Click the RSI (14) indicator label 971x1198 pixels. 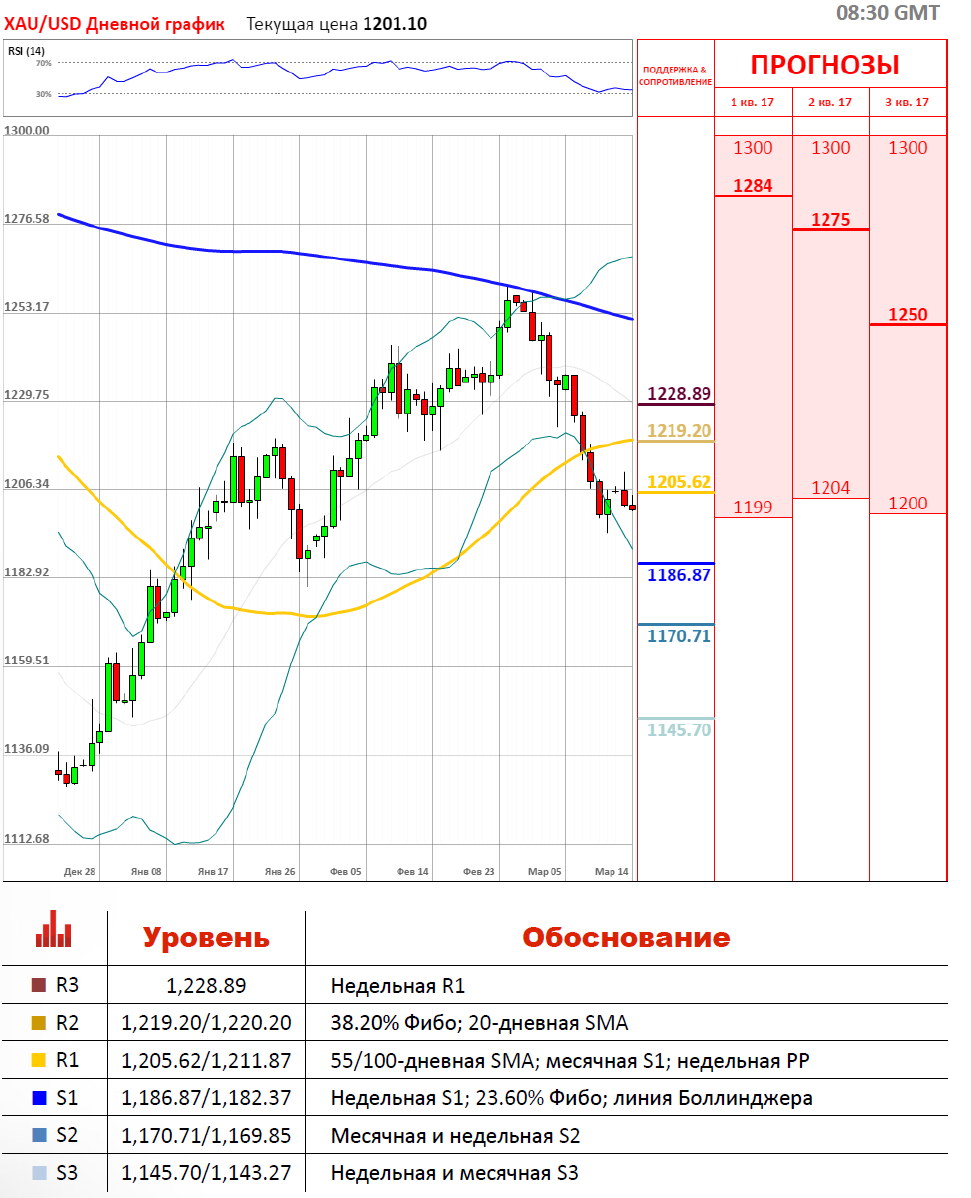[x=26, y=51]
